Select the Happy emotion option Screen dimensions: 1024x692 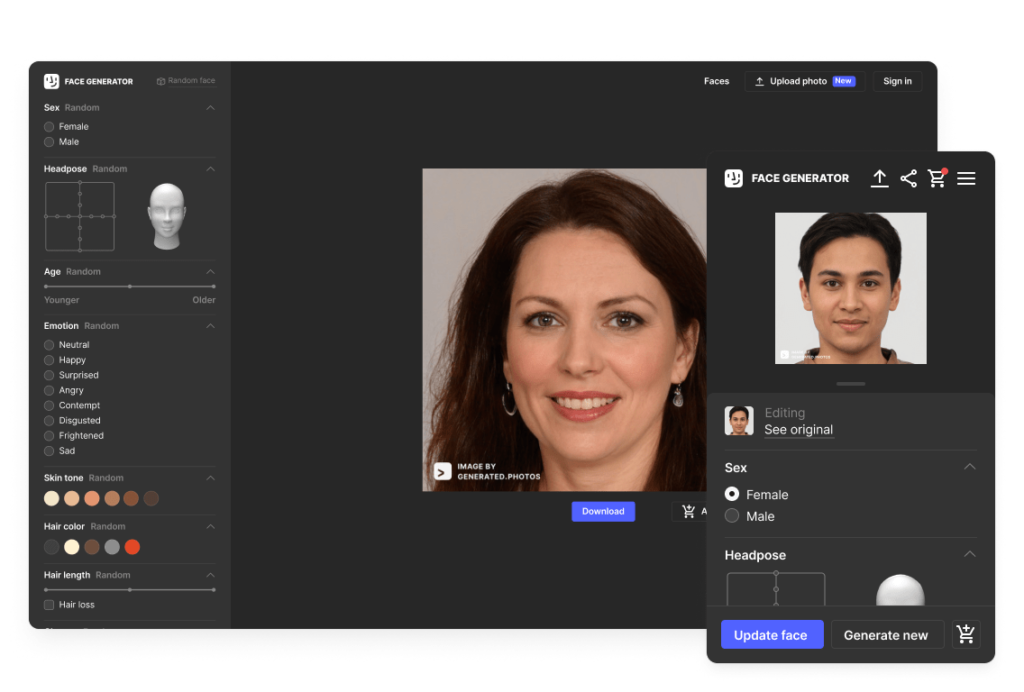(49, 359)
